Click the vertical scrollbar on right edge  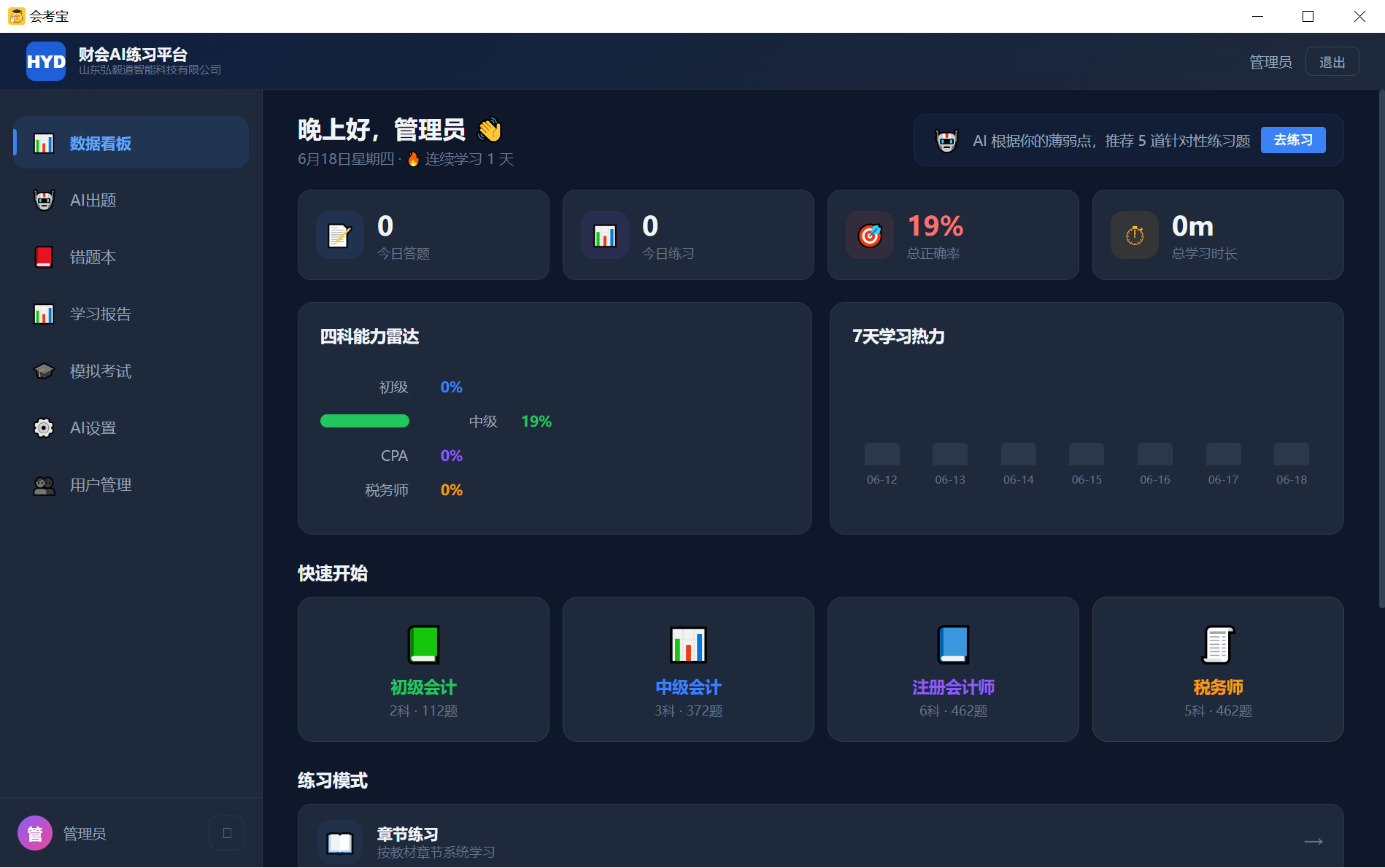tap(1381, 350)
